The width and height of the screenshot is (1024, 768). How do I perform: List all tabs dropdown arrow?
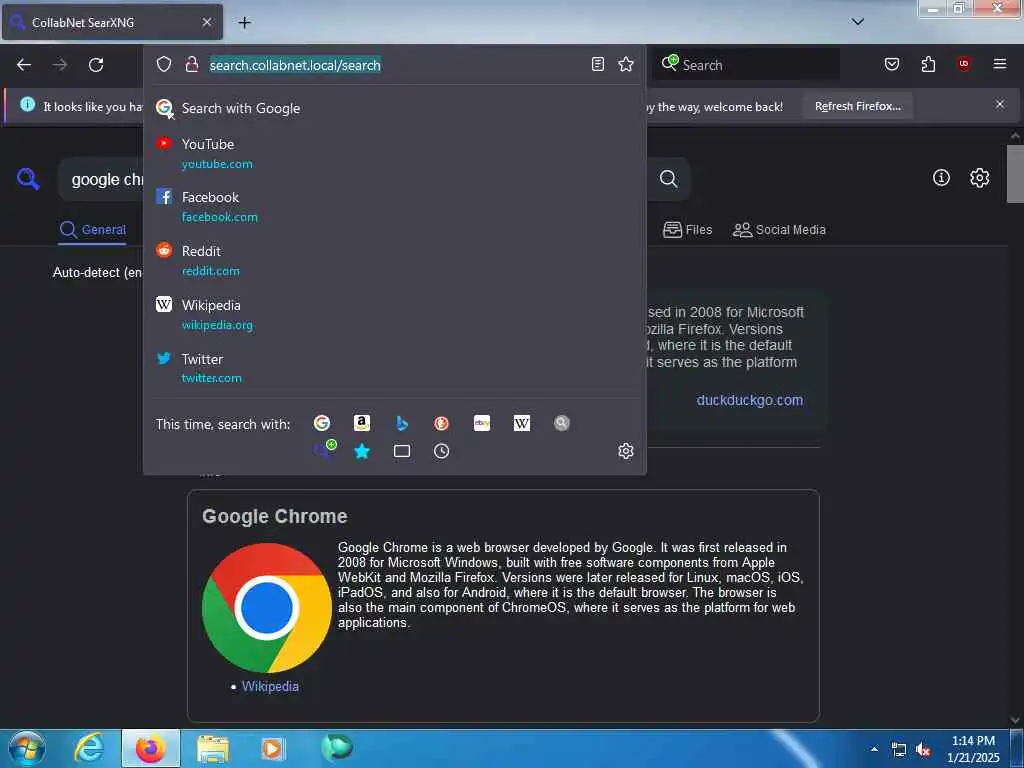[858, 22]
